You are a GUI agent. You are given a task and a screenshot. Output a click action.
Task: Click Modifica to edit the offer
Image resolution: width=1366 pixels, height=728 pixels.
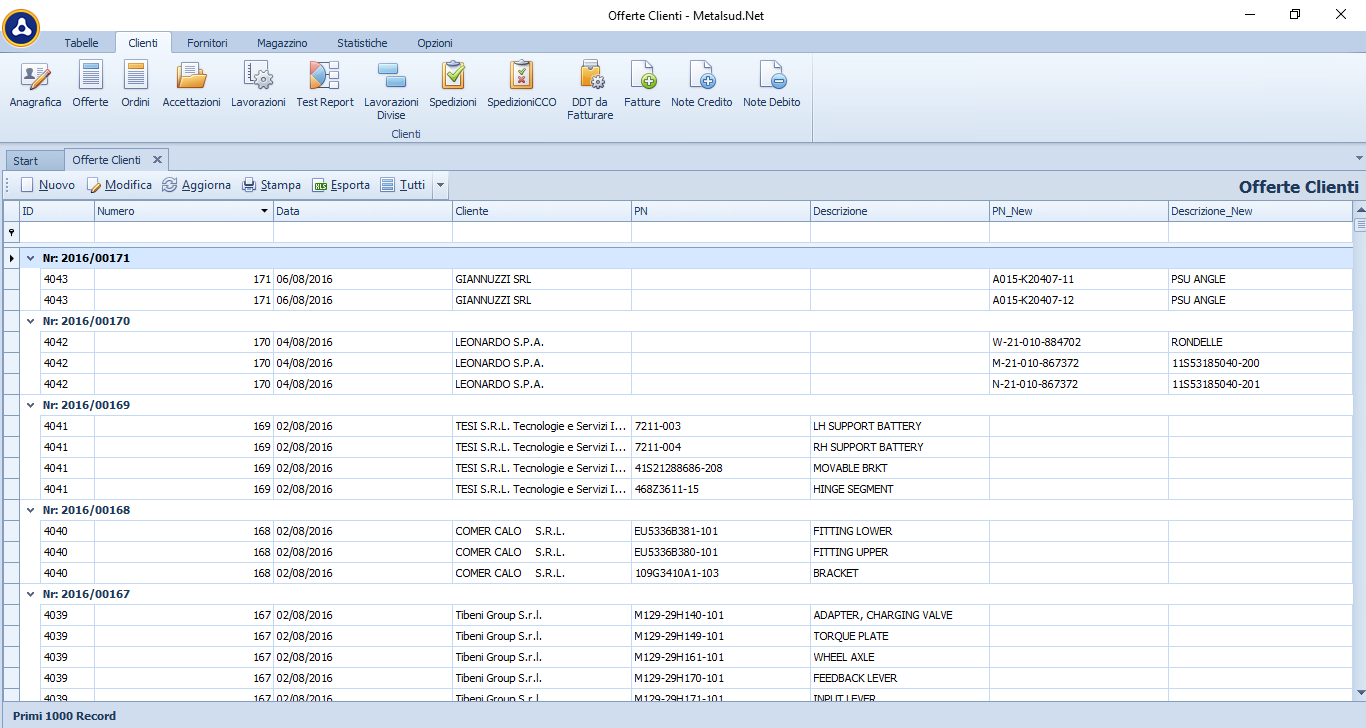(x=119, y=185)
